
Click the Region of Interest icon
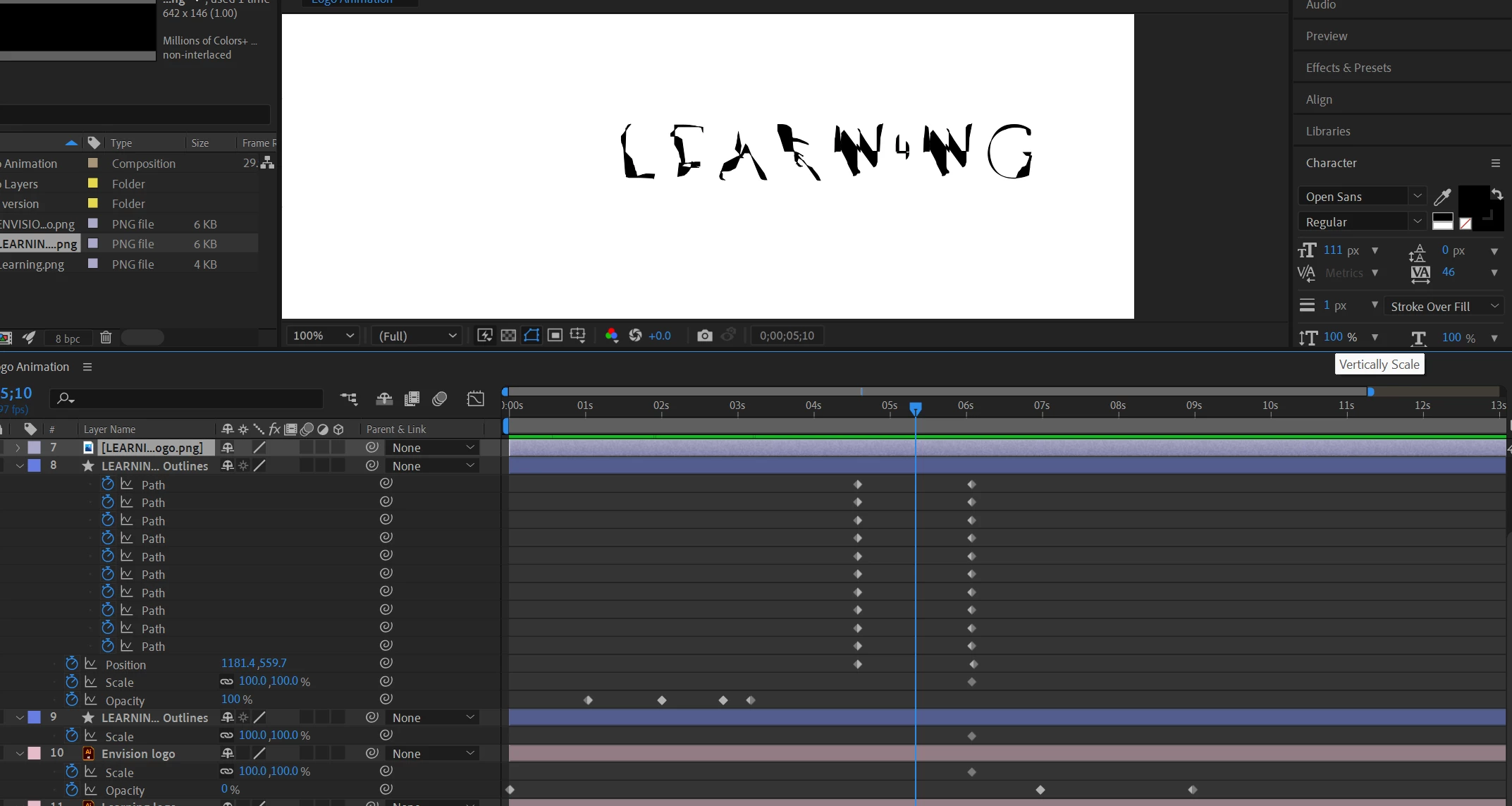point(555,336)
